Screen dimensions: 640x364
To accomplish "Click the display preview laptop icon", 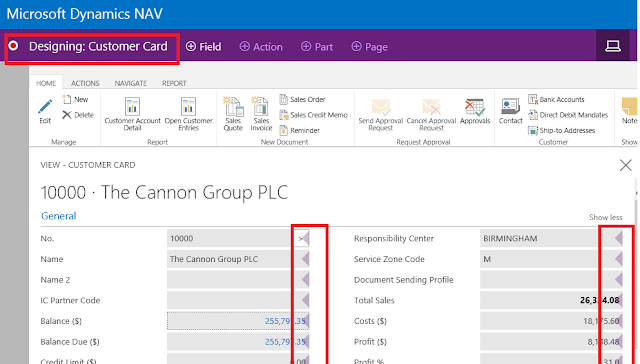I will (613, 46).
